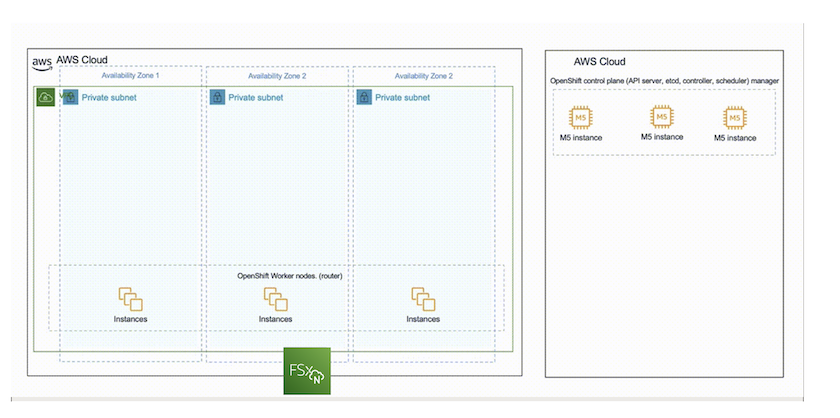
Task: Click the middle M5 instance chip icon
Action: [662, 116]
